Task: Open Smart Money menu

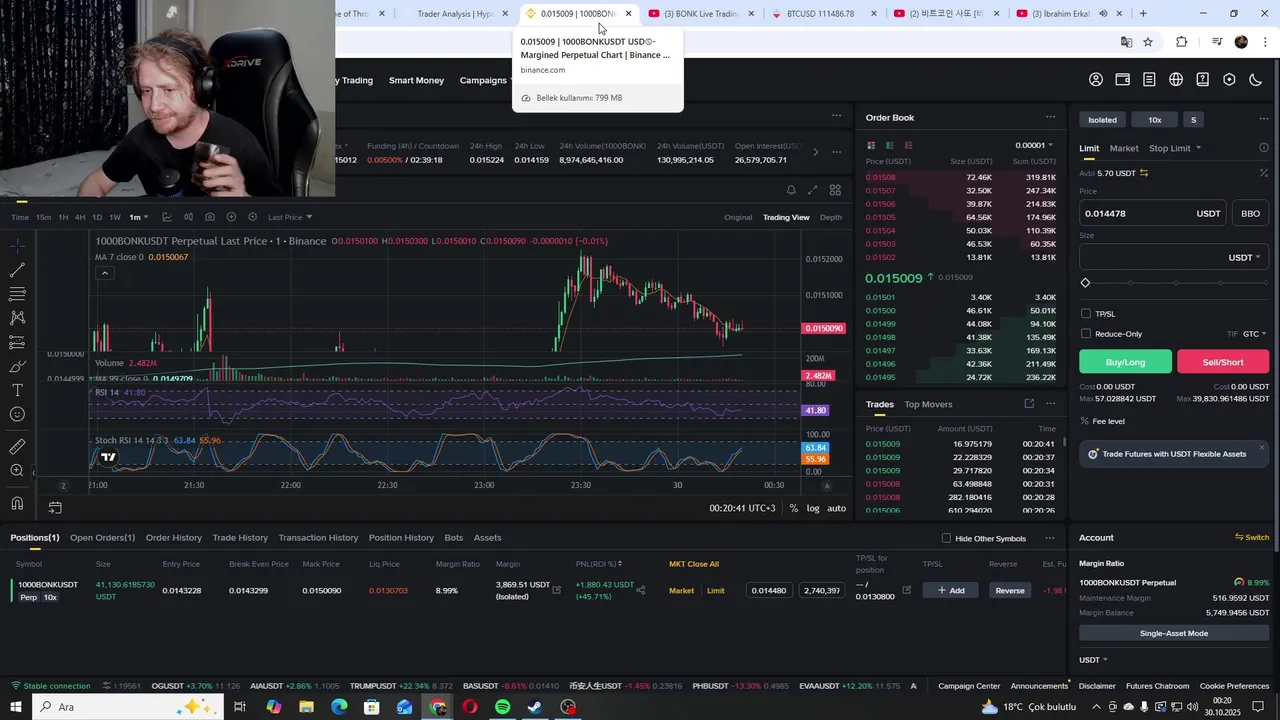Action: (x=416, y=80)
